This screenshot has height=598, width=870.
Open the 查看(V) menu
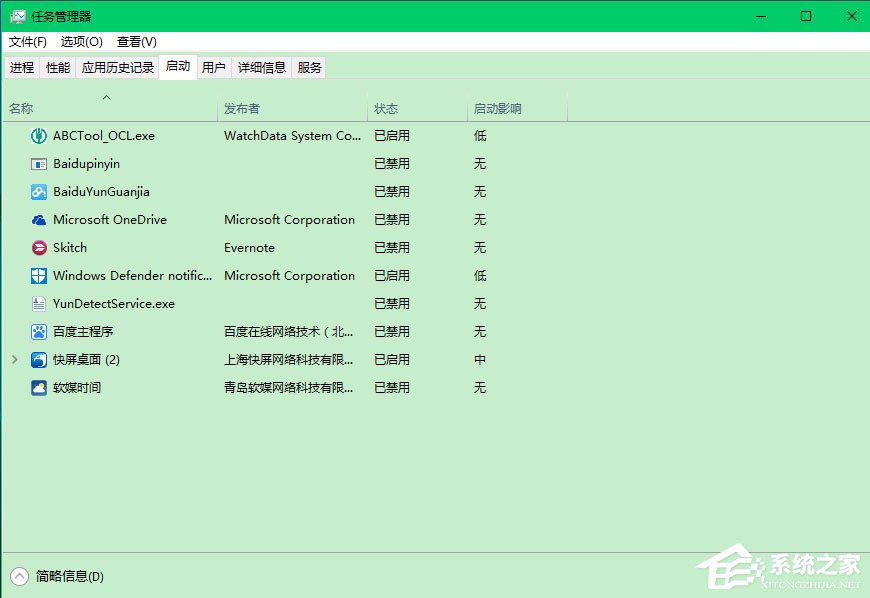pos(136,42)
